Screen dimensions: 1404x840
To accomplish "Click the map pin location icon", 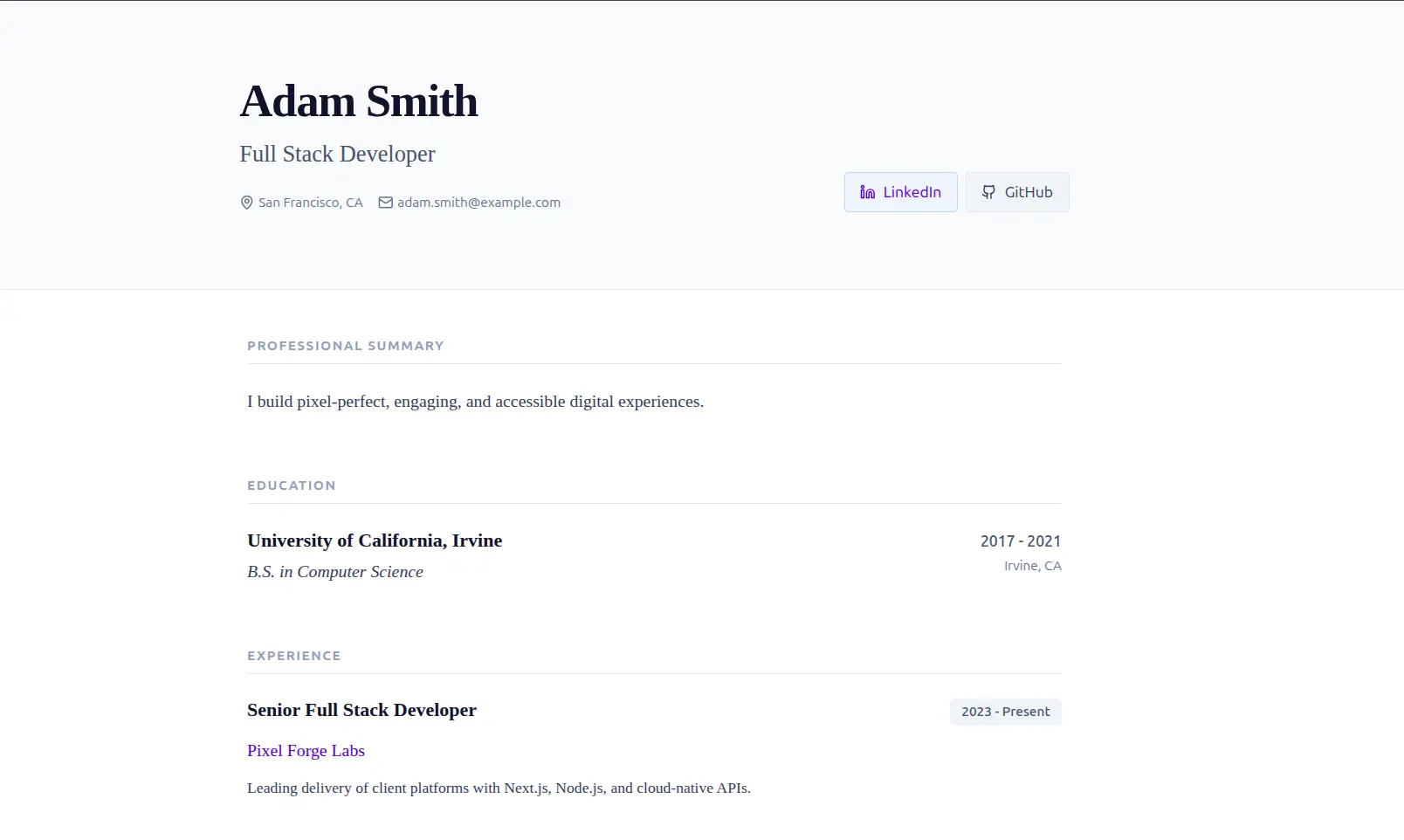I will coord(247,203).
